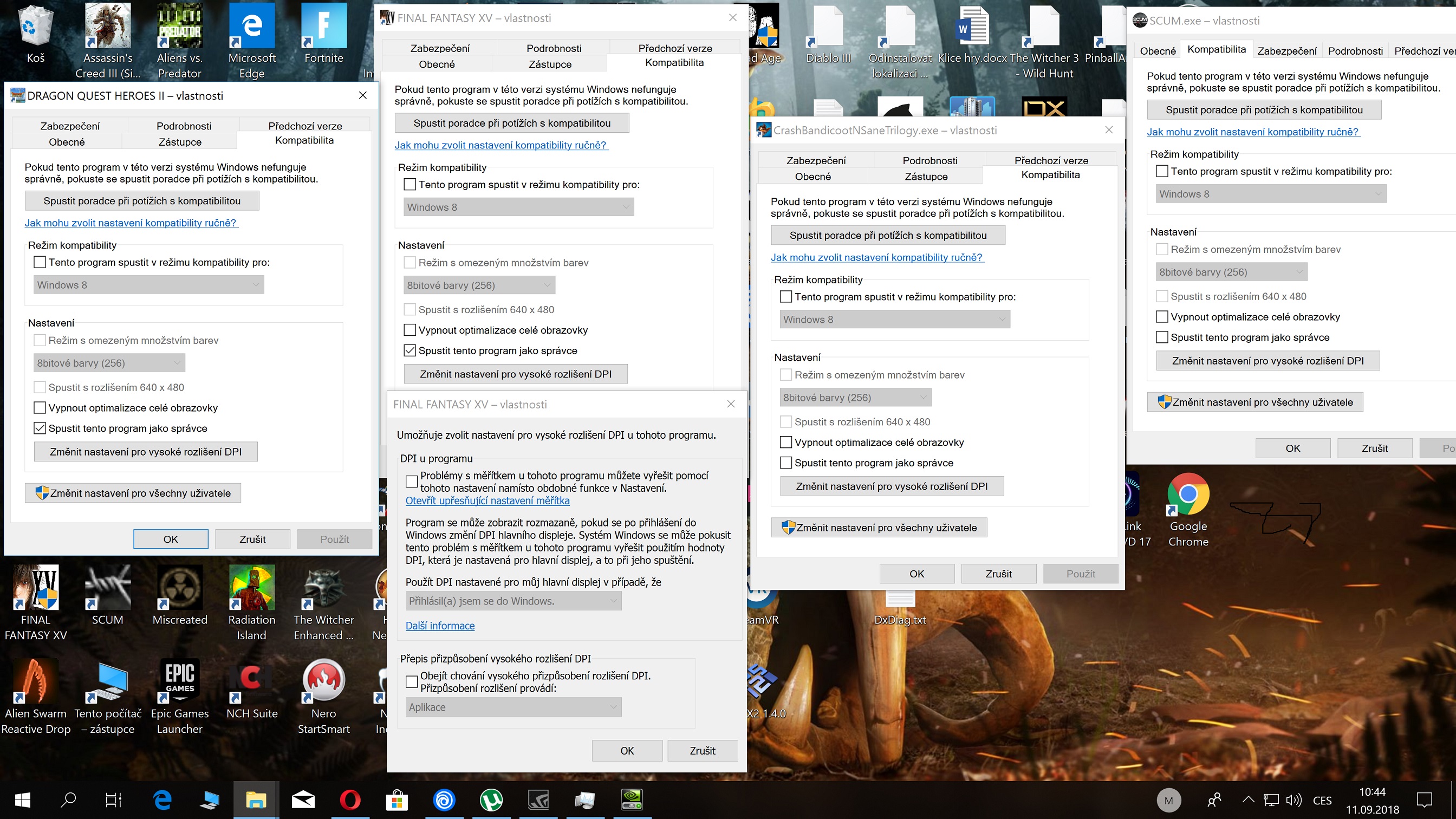Screen dimensions: 1456x819
Task: Click 'Další informace' link in DPI dialog
Action: point(440,626)
